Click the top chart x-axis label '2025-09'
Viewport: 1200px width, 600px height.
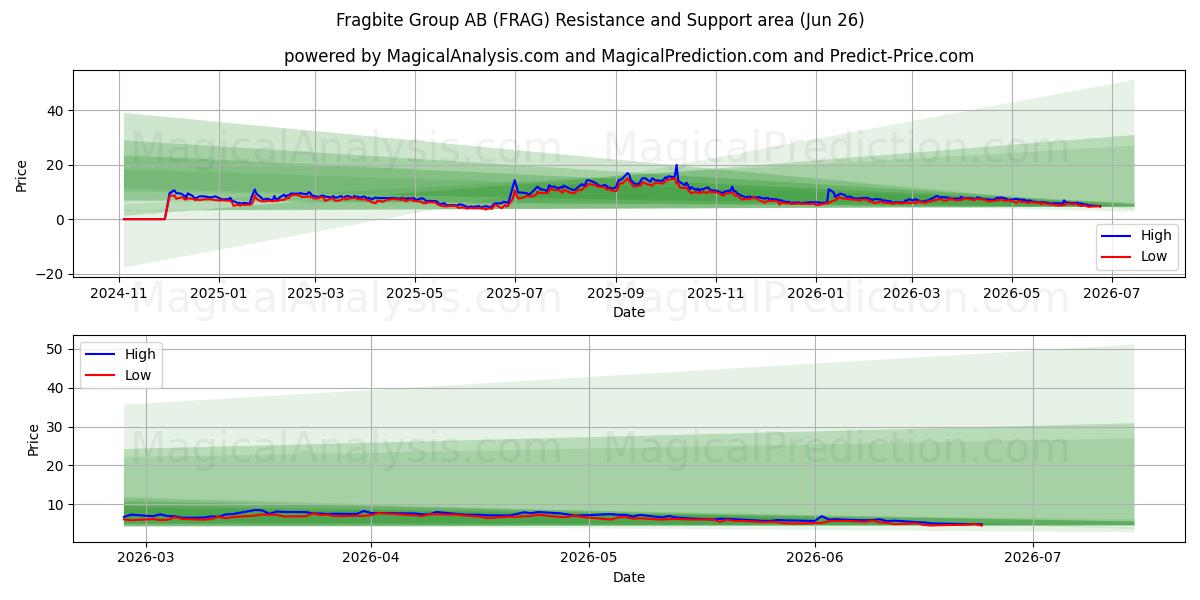pyautogui.click(x=615, y=293)
